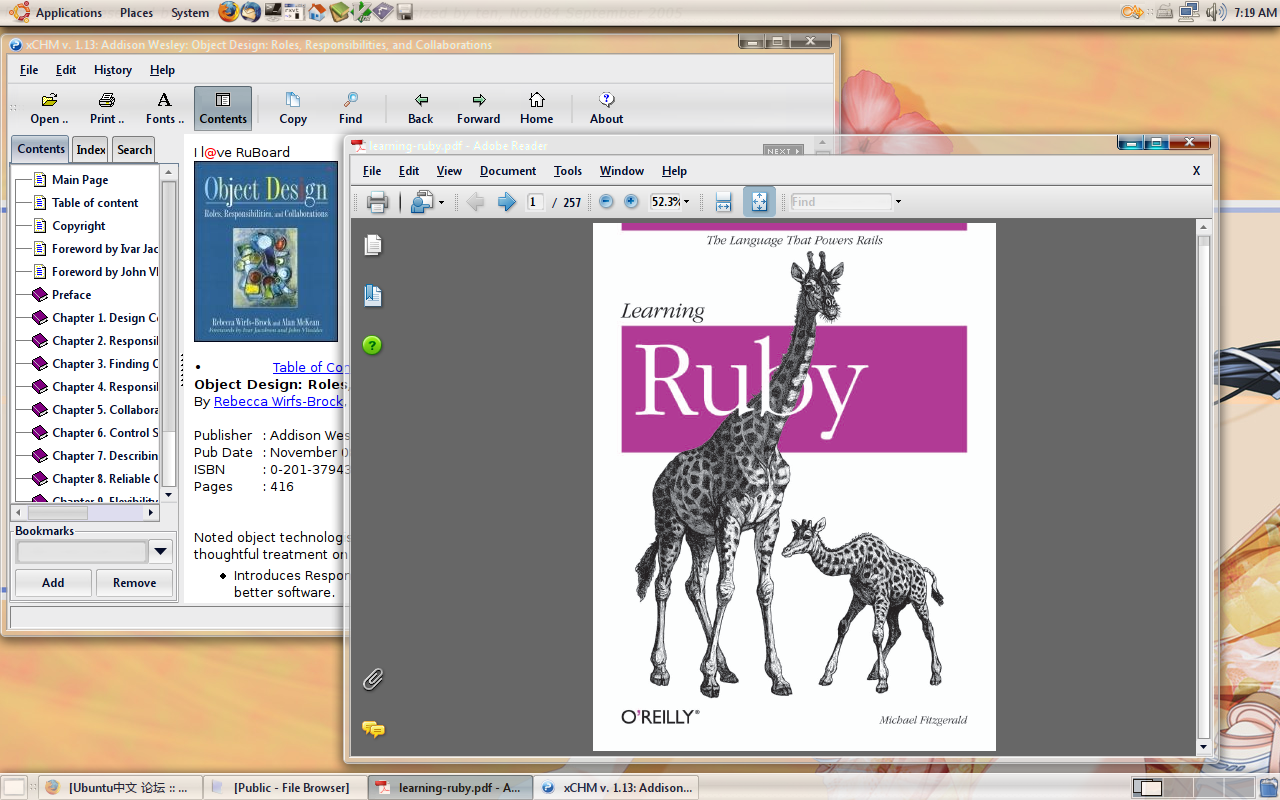Toggle the Contents panel button in xCHM
1280x800 pixels.
(x=223, y=109)
